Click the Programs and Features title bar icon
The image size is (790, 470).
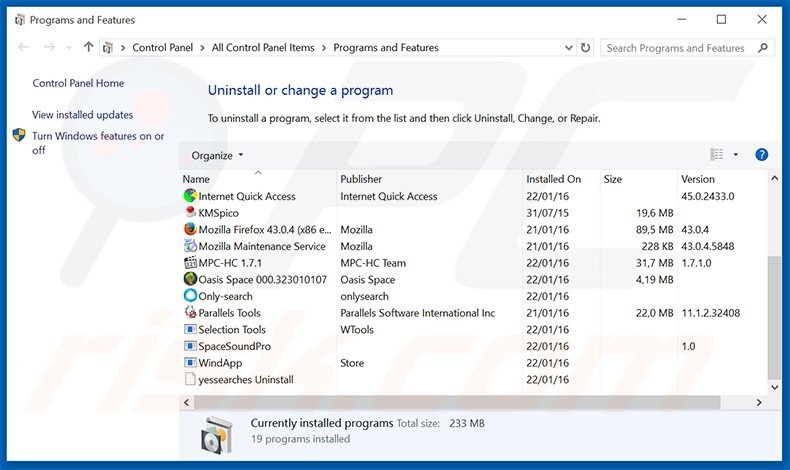[20, 20]
